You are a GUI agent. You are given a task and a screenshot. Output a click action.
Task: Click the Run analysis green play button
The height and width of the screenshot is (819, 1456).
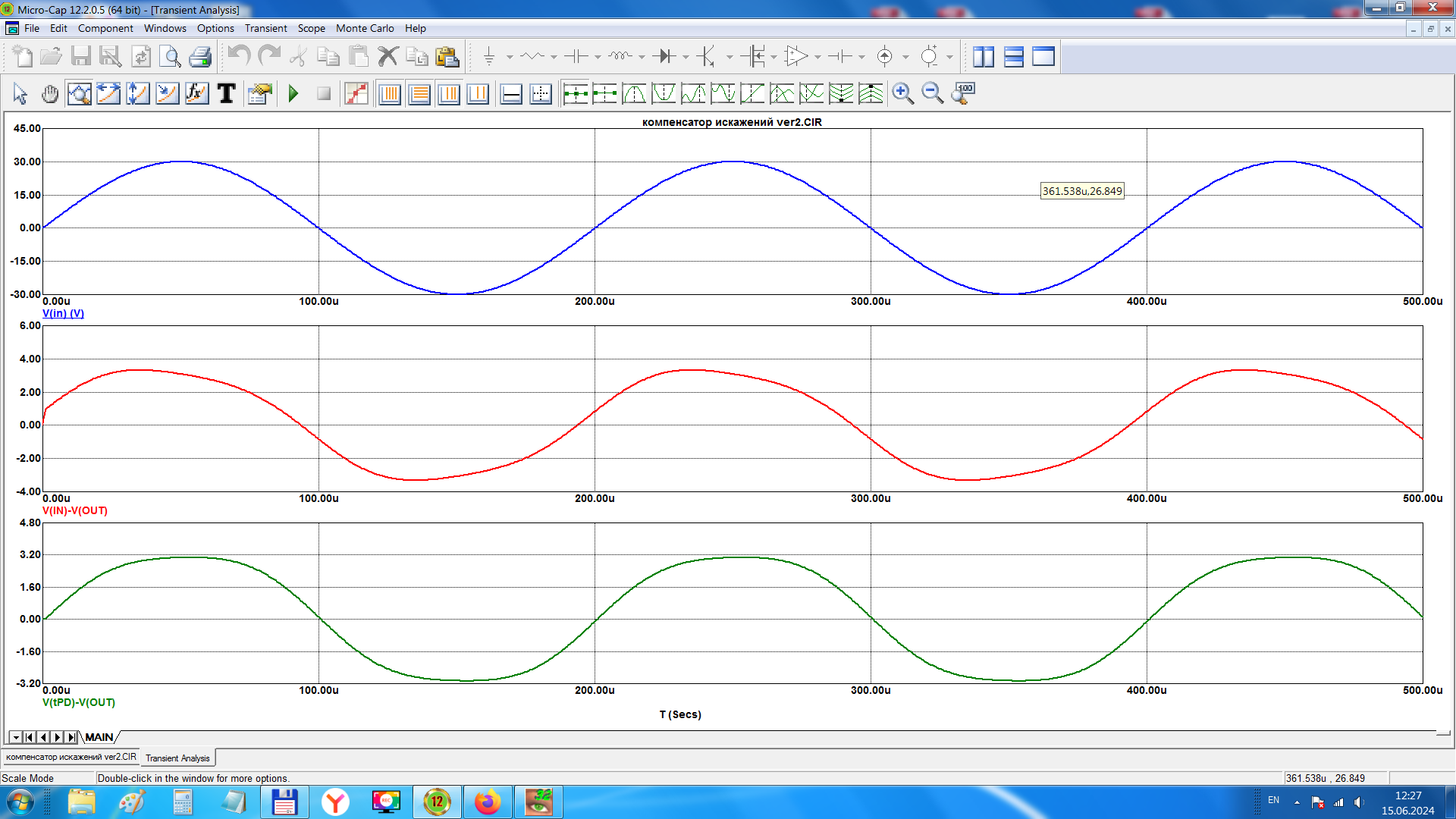pyautogui.click(x=293, y=94)
